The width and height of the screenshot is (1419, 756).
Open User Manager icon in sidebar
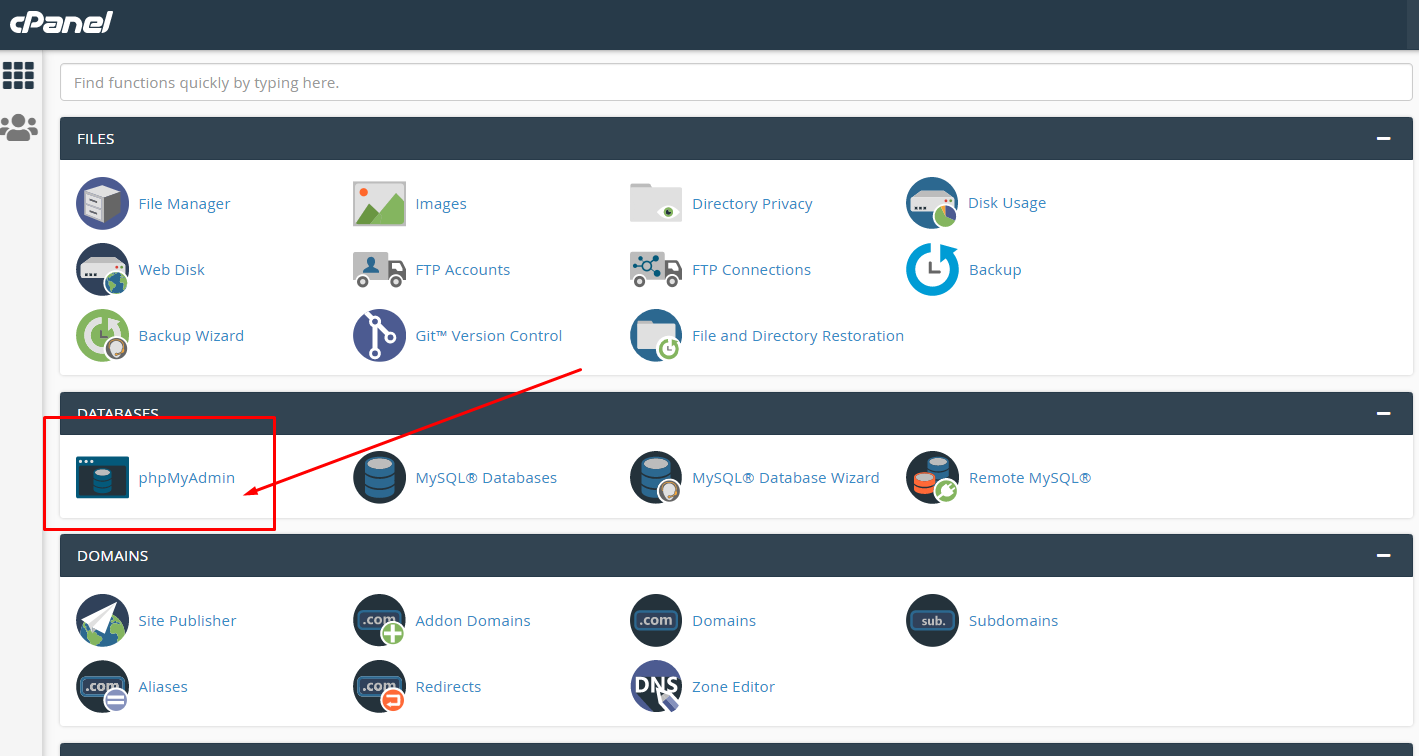pyautogui.click(x=19, y=127)
